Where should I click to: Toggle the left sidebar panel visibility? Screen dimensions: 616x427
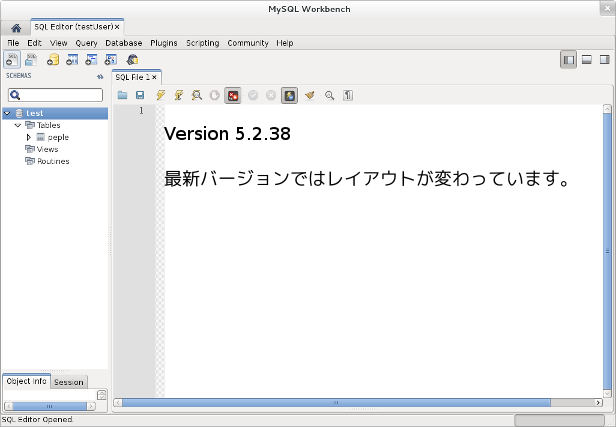click(x=568, y=60)
